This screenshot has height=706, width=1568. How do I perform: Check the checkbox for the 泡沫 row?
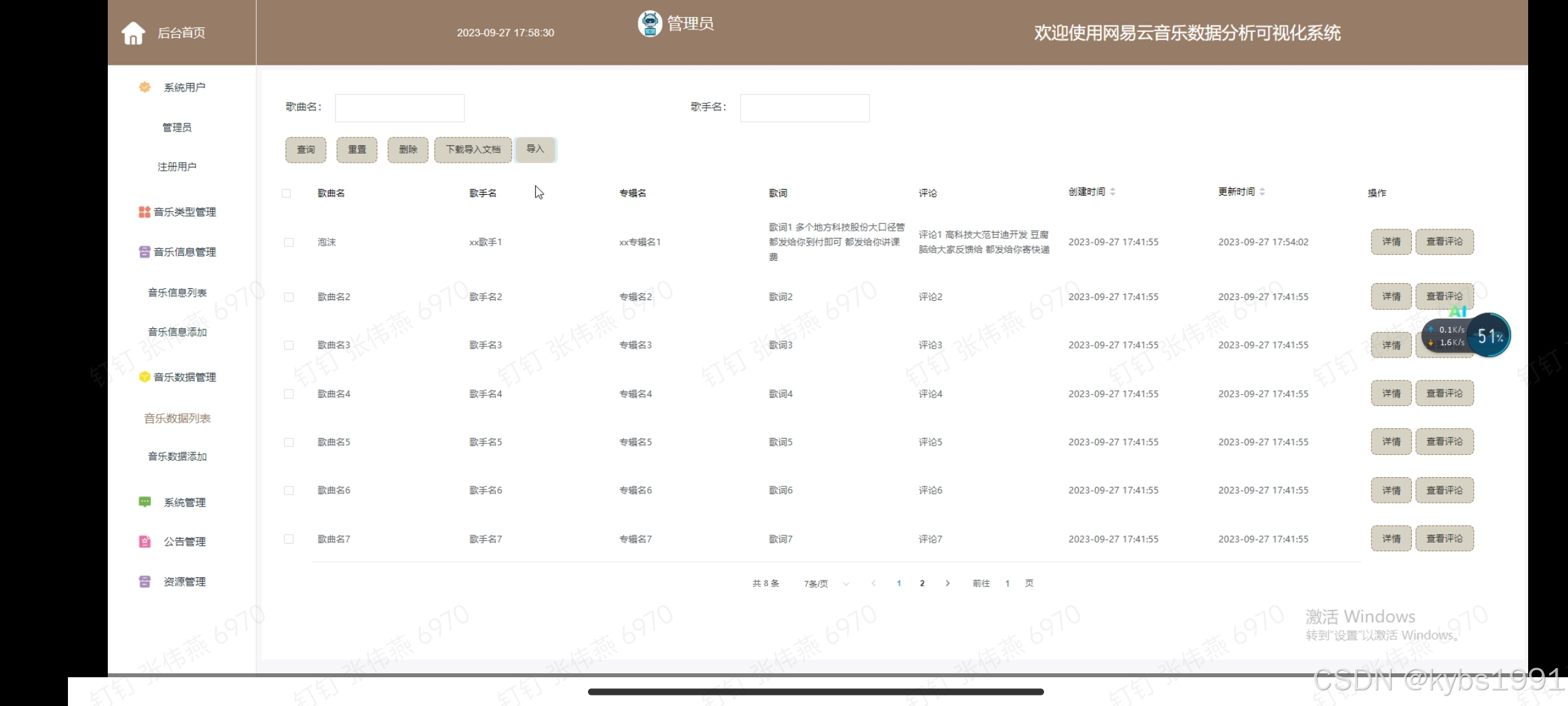289,243
